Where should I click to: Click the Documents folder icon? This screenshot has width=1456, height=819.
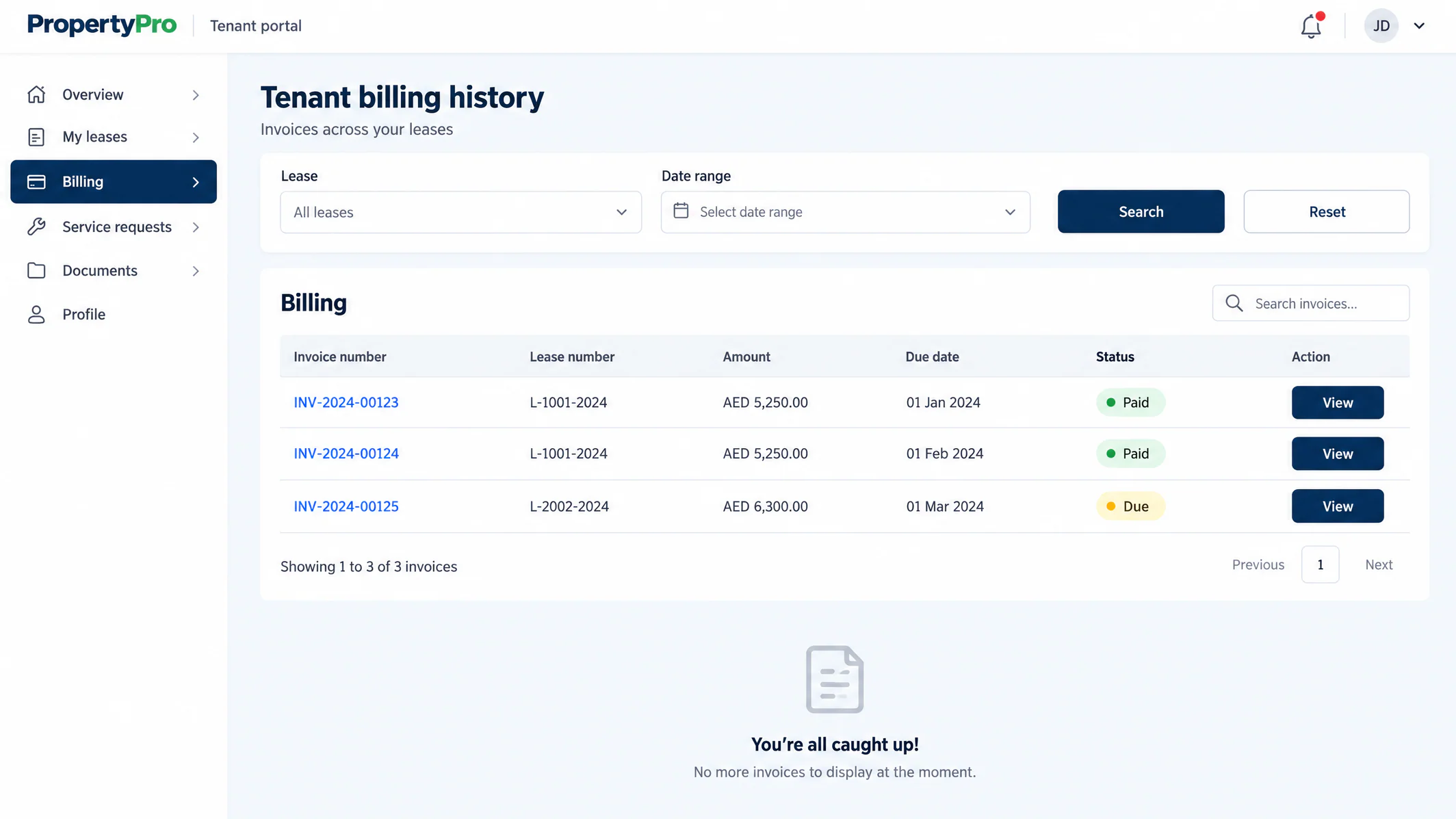tap(36, 270)
